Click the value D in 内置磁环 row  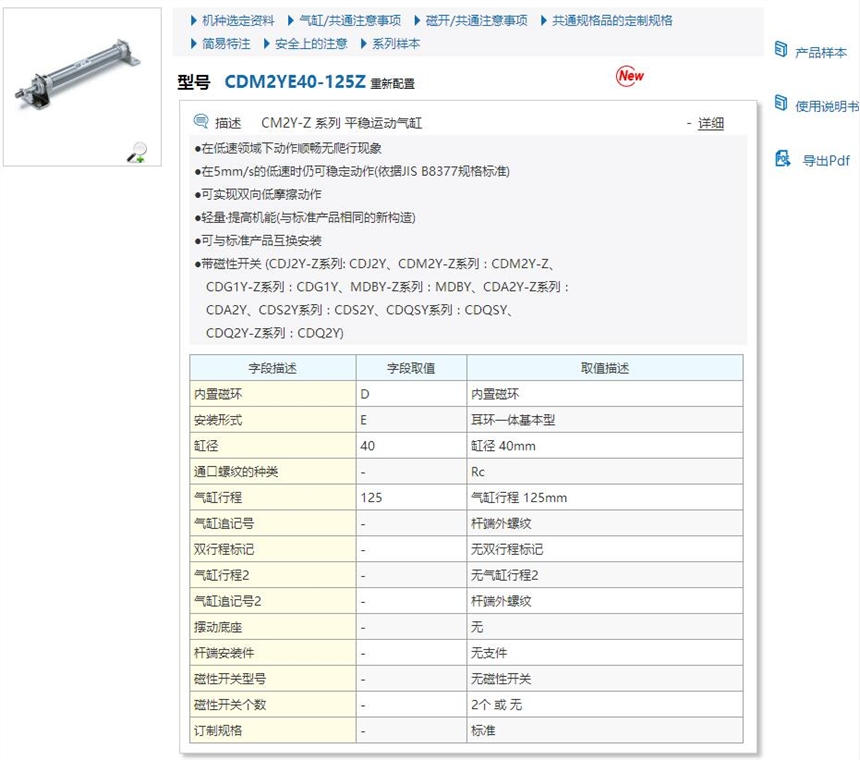pos(411,394)
